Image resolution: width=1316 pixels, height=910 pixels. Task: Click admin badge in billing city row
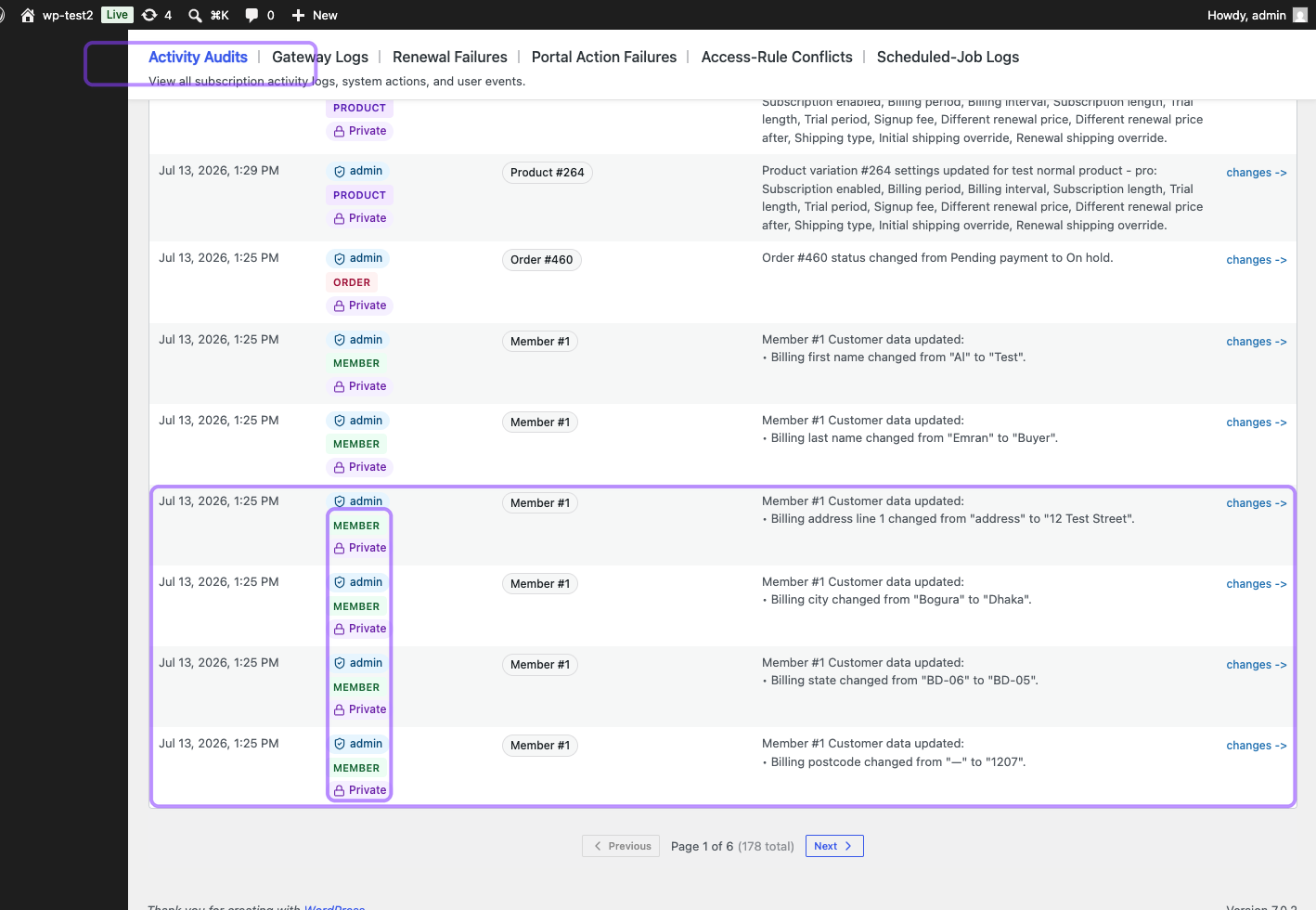tap(358, 582)
